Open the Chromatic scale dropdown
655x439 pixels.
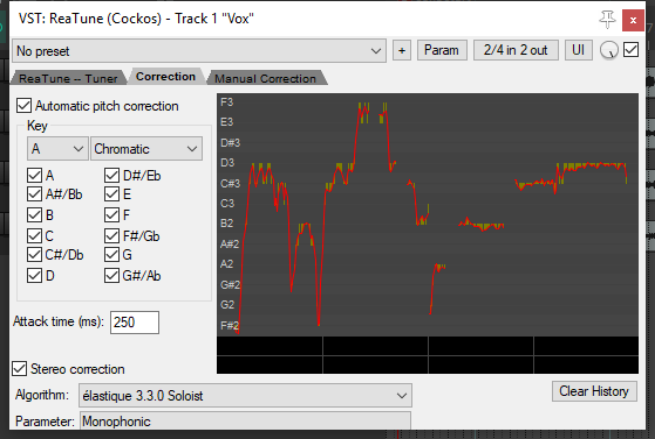146,149
